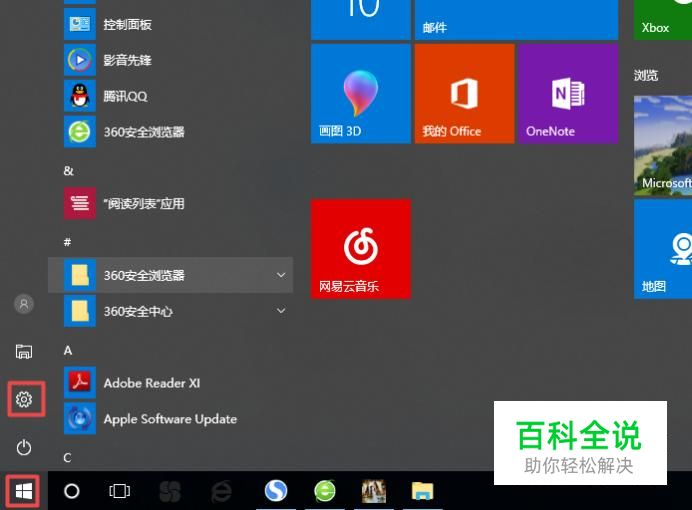The image size is (692, 510).
Task: Open Sogou browser icon on taskbar
Action: (x=276, y=491)
